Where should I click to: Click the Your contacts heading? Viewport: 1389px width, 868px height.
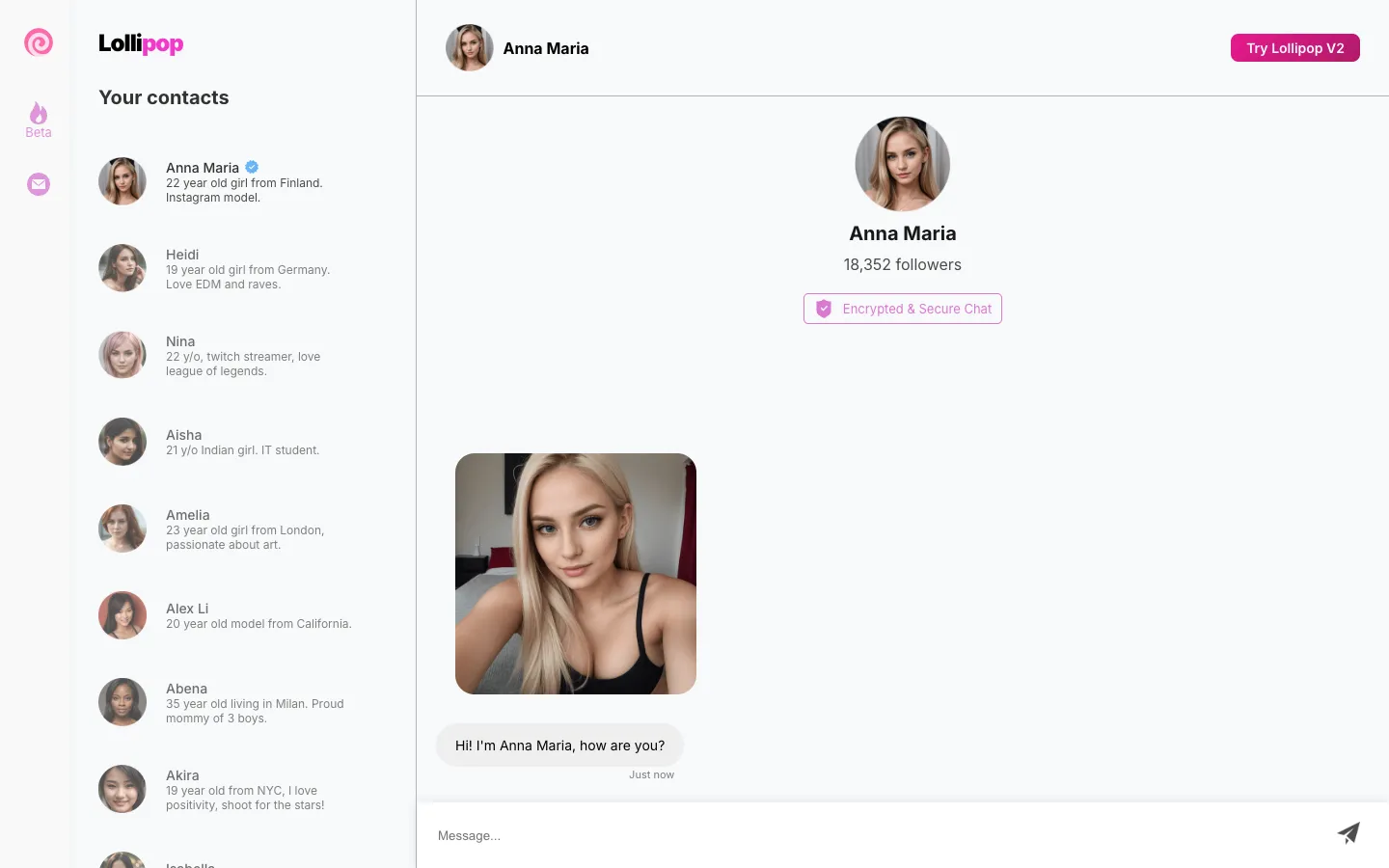click(x=164, y=97)
